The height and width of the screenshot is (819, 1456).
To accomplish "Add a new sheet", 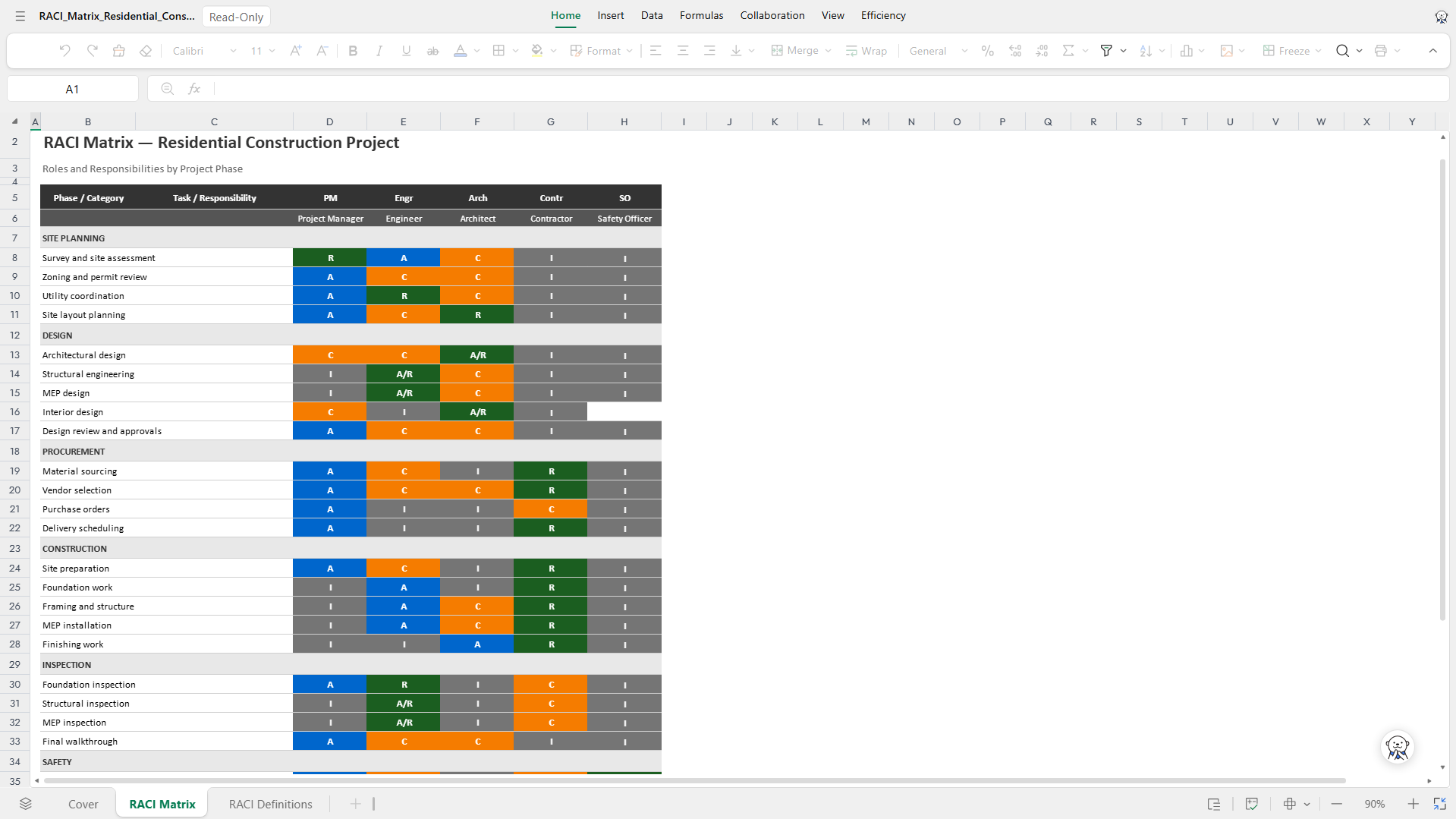I will tap(355, 804).
